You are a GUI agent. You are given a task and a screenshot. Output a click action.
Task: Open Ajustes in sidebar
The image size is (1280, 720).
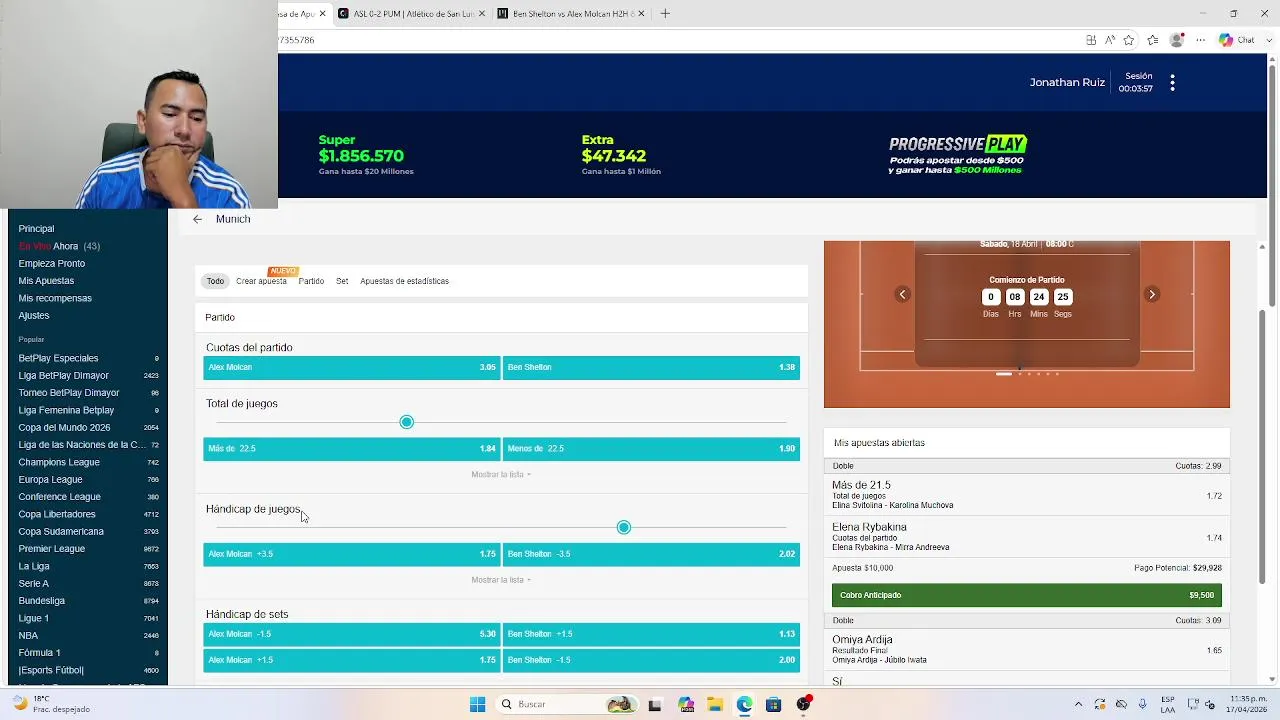[33, 316]
